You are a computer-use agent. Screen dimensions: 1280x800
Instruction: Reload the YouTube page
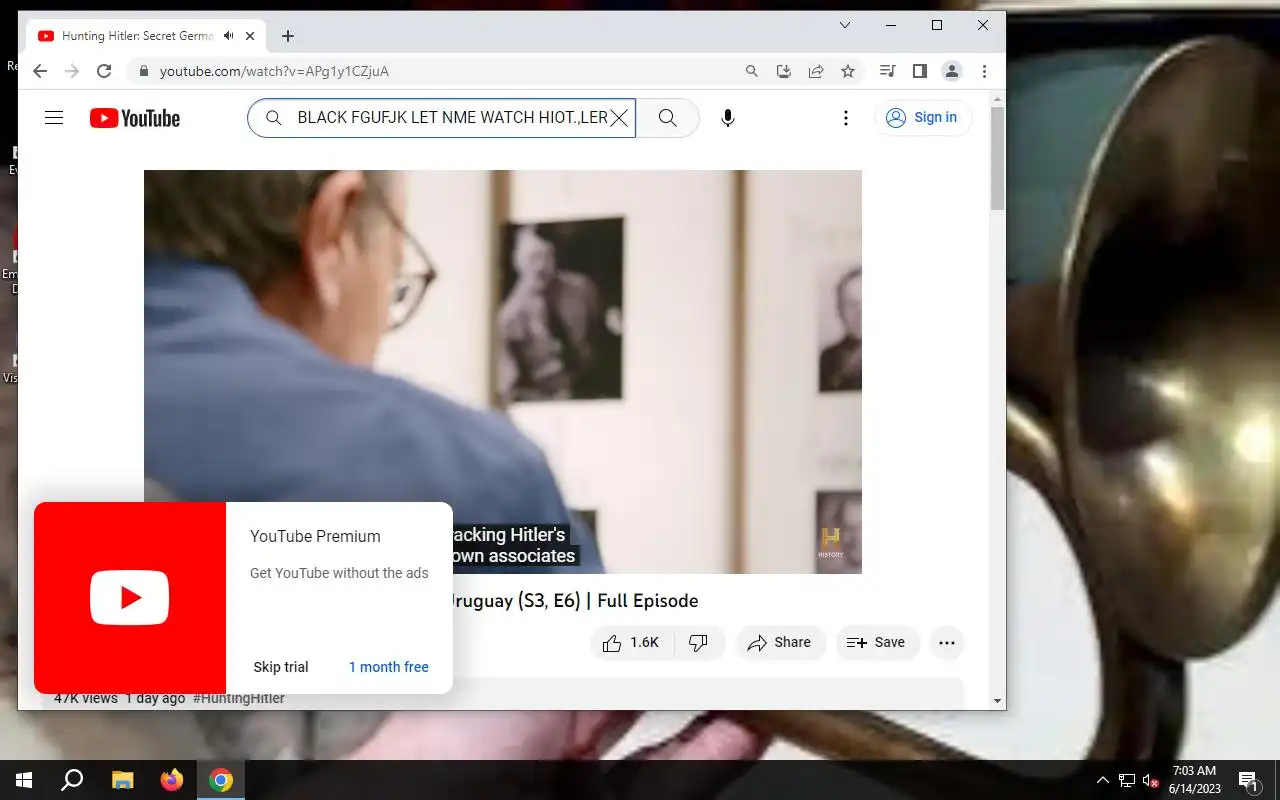tap(104, 71)
